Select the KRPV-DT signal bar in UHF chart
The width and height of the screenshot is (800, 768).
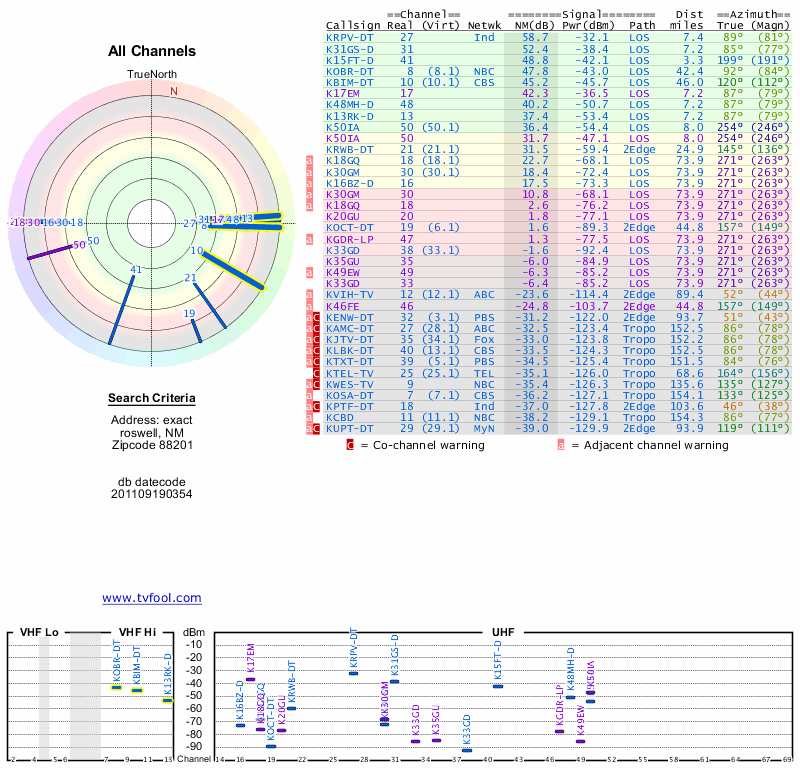(353, 673)
